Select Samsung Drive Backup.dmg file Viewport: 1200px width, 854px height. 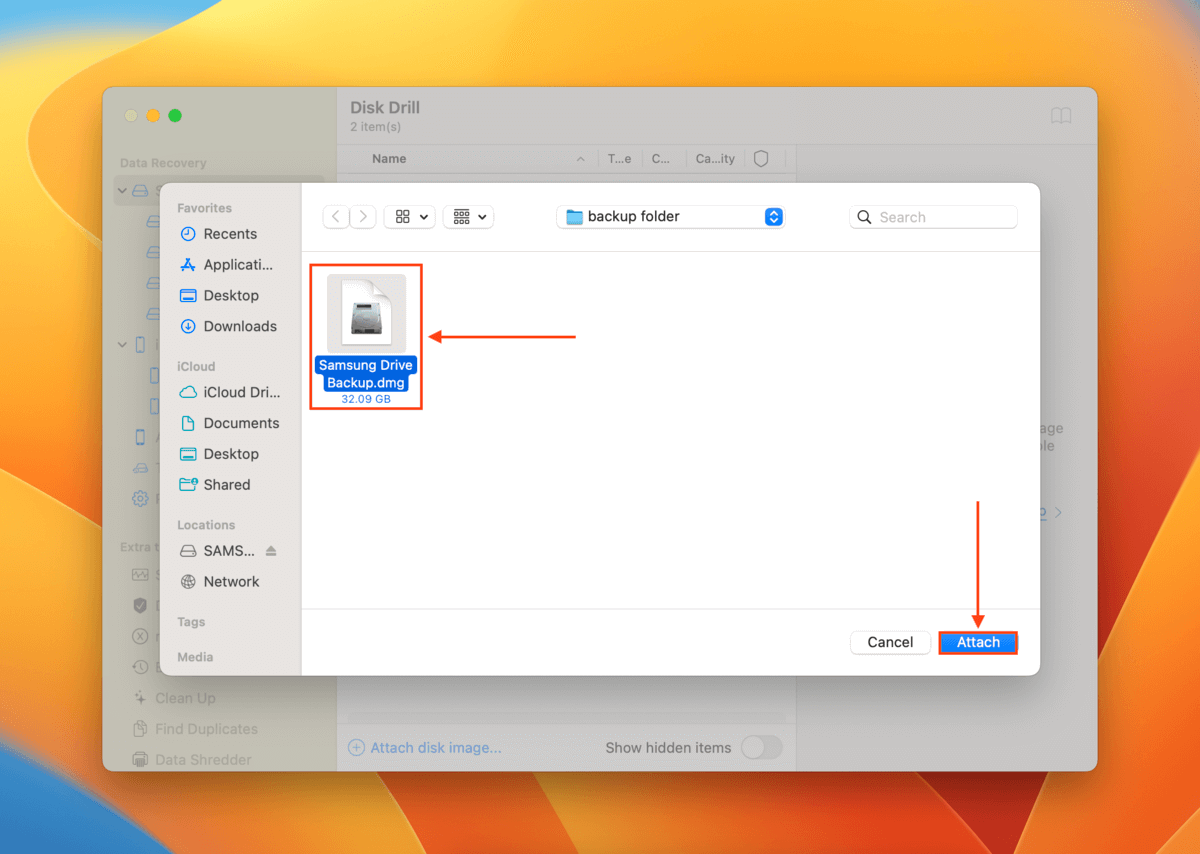coord(366,337)
